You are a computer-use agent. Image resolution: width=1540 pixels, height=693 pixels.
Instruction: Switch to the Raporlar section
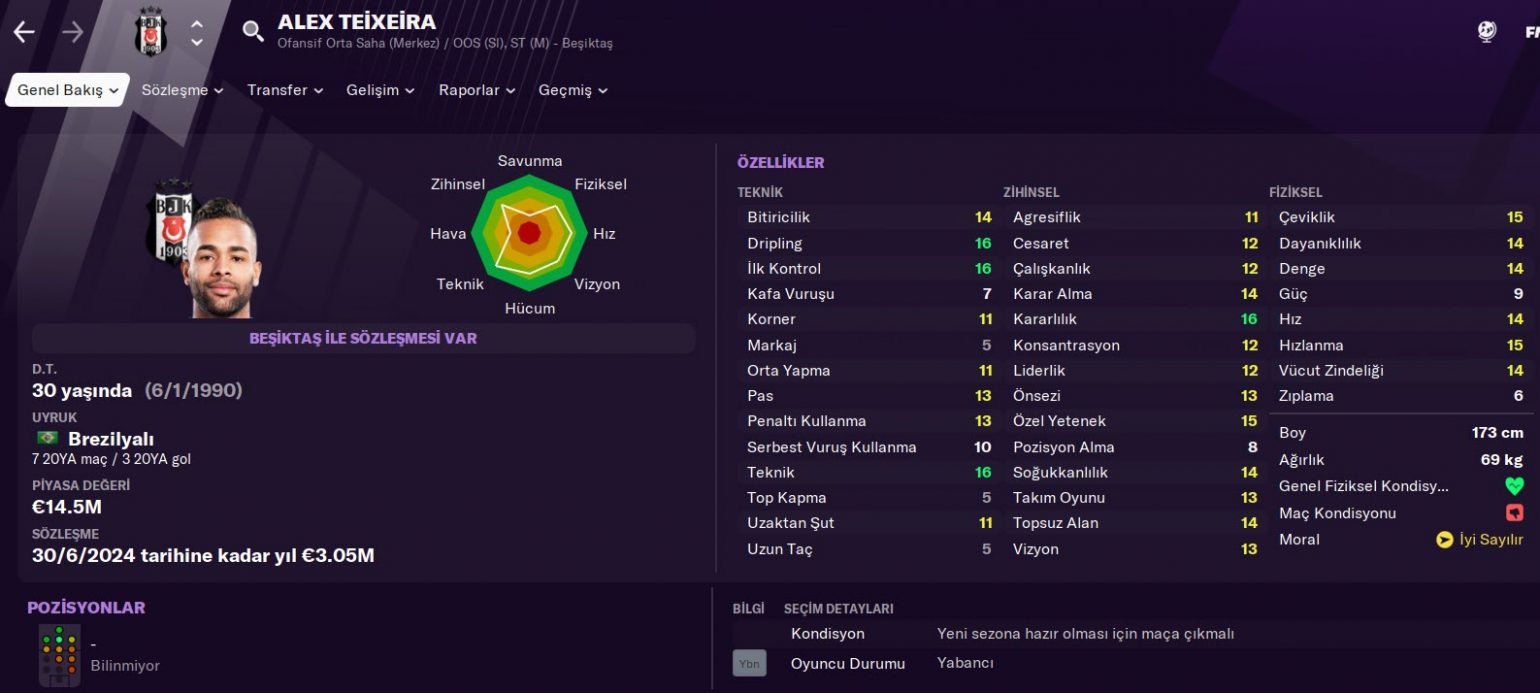(476, 89)
